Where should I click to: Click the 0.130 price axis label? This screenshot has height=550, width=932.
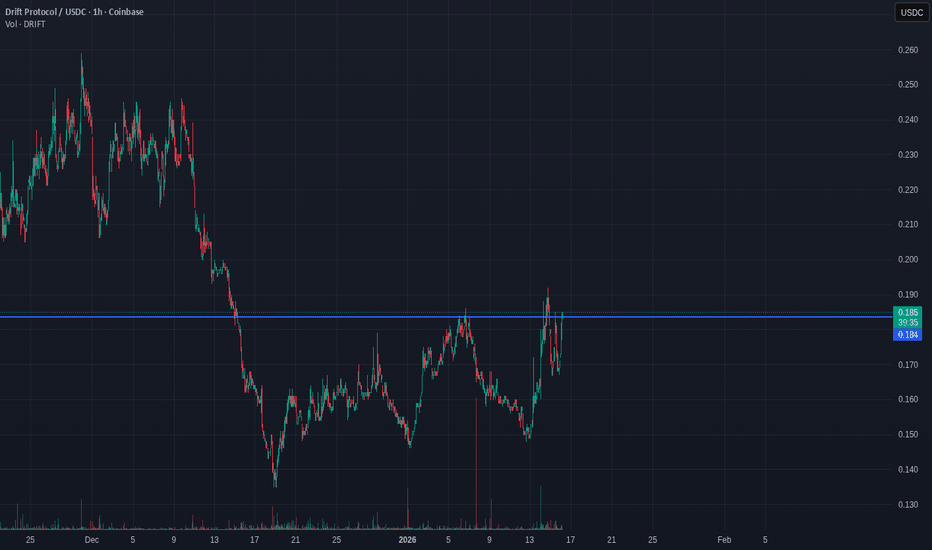coord(908,505)
